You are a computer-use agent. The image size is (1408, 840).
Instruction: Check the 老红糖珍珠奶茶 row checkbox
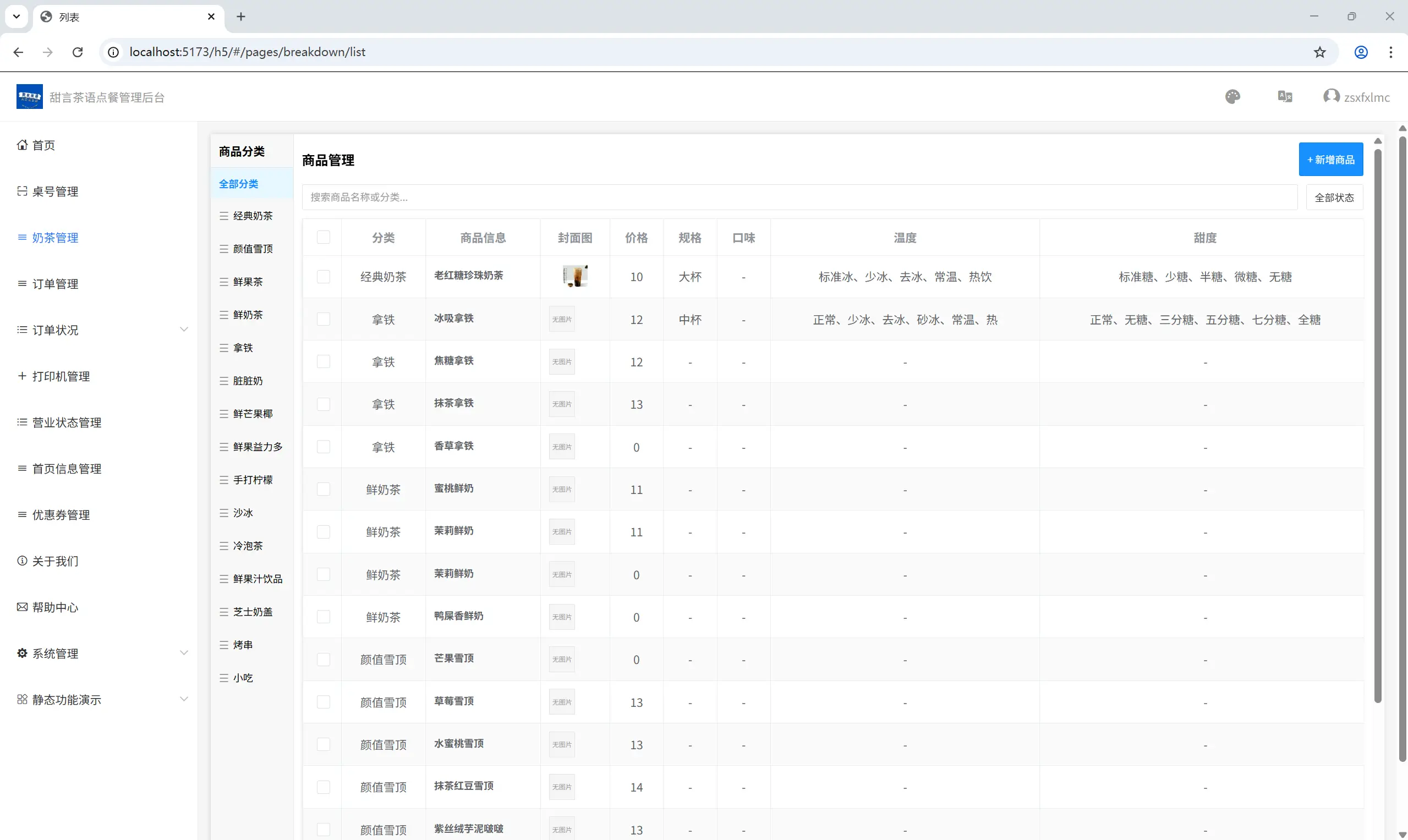click(x=324, y=277)
